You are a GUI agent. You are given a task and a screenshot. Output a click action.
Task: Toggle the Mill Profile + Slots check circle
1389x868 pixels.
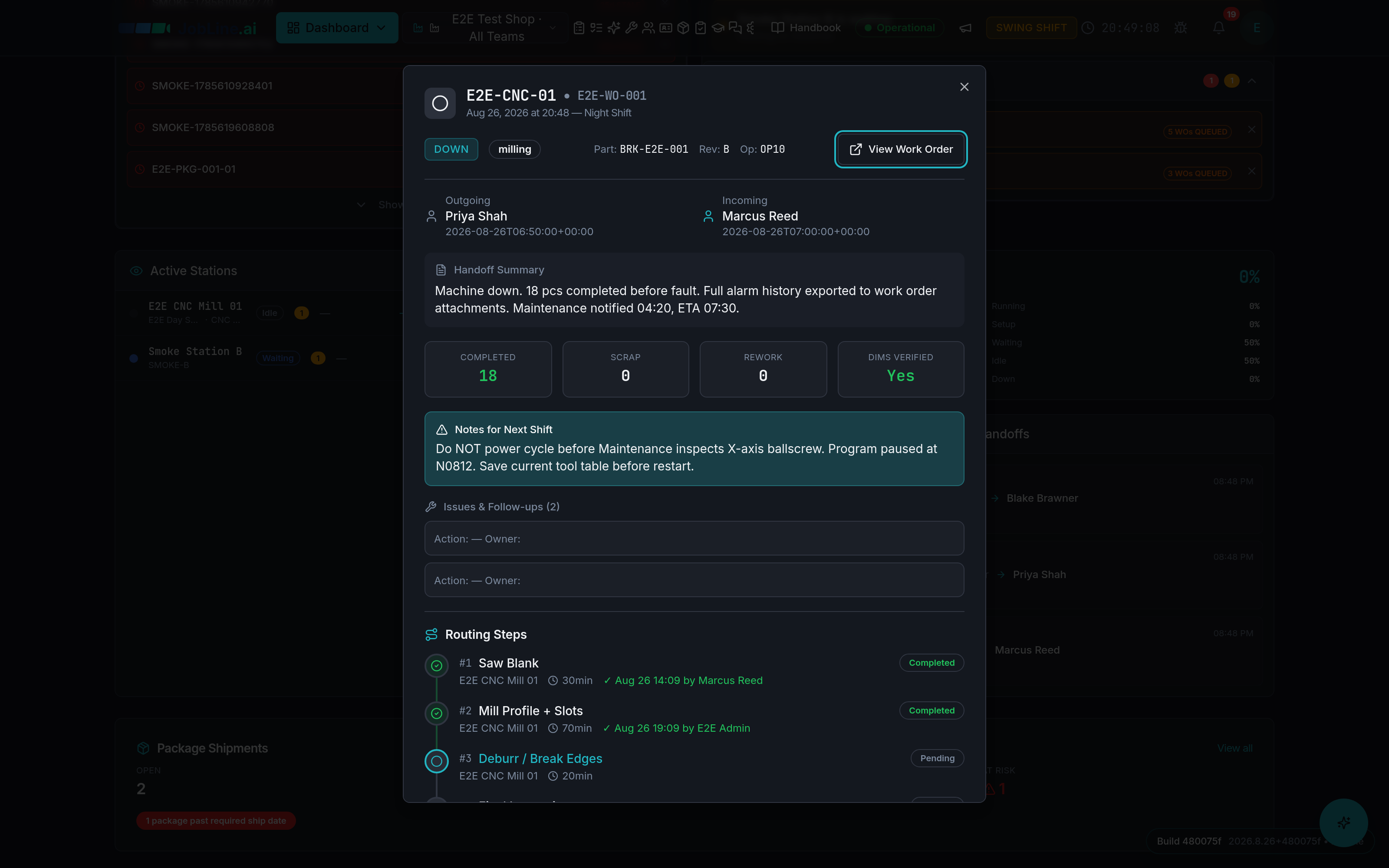click(x=436, y=713)
